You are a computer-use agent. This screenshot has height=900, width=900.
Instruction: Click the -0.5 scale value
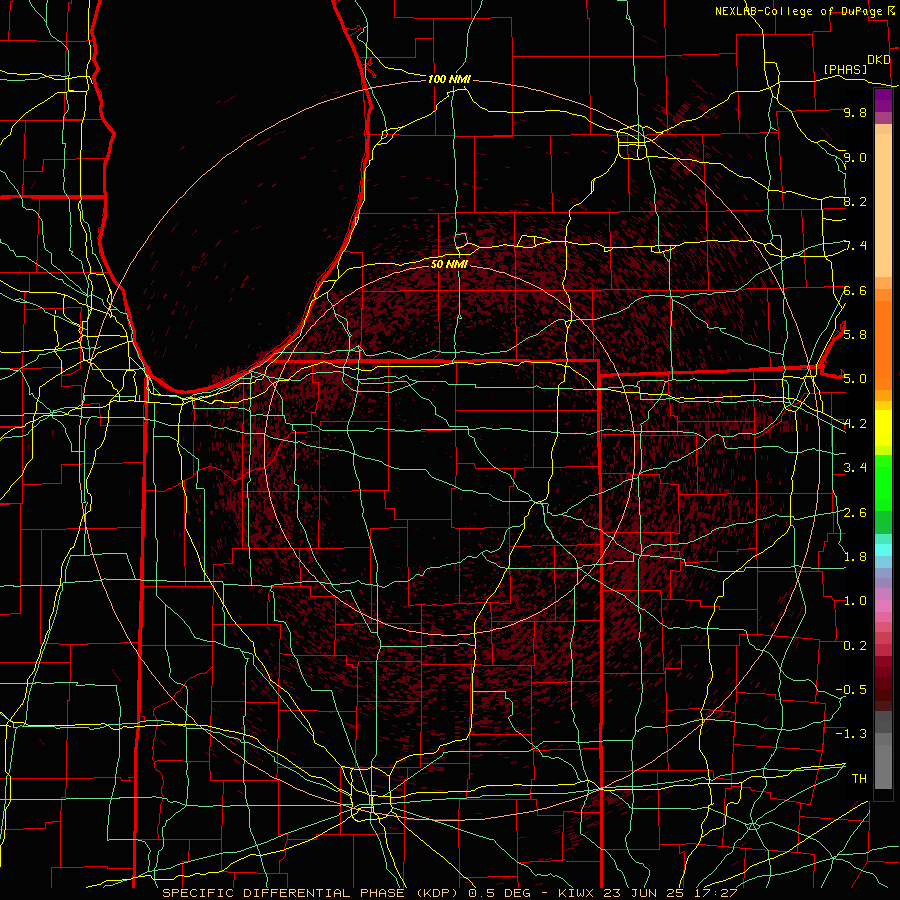pyautogui.click(x=851, y=689)
